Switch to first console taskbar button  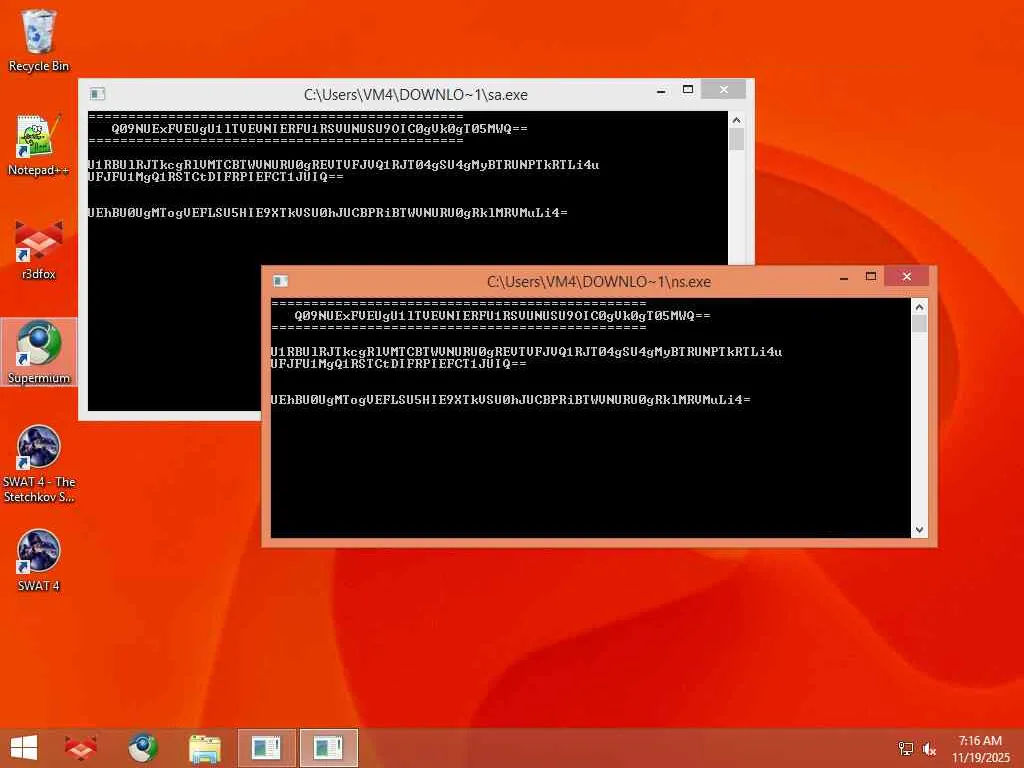click(266, 748)
